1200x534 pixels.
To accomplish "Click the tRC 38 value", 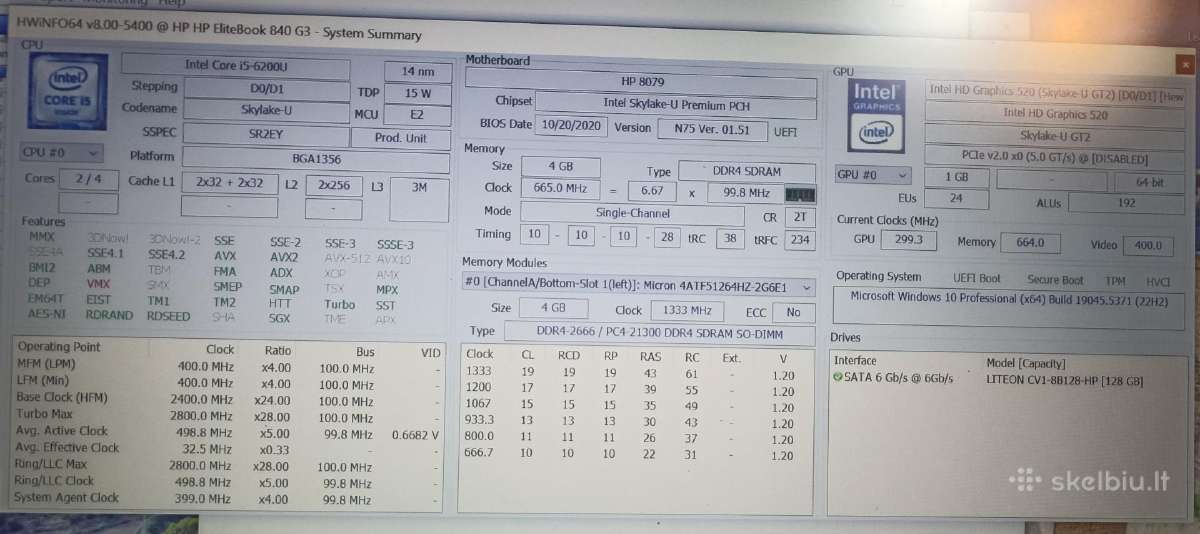I will [x=730, y=238].
